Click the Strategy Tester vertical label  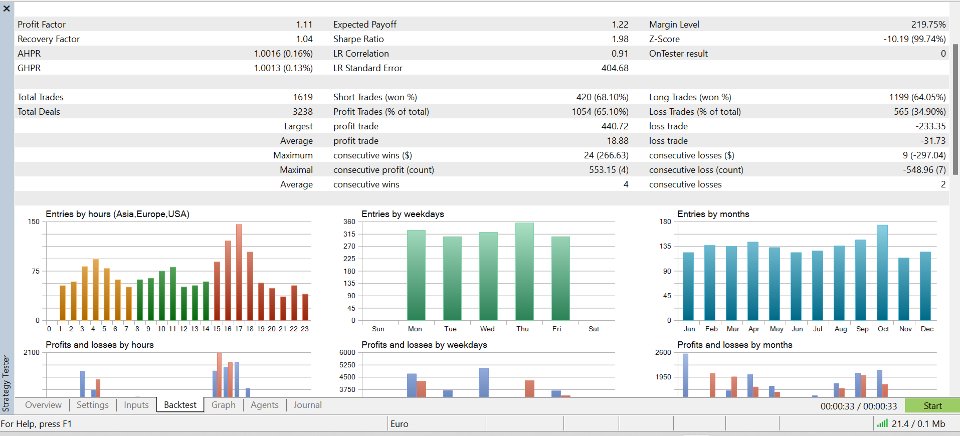click(x=7, y=383)
